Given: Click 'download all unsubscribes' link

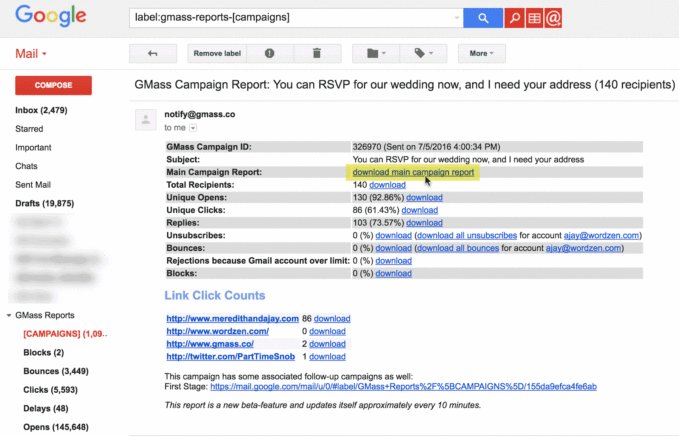Looking at the screenshot, I should point(467,236).
